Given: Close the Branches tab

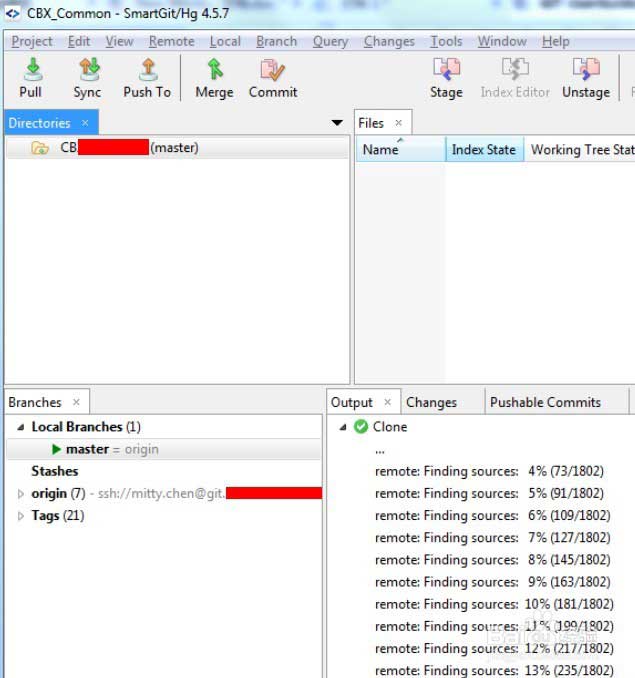Looking at the screenshot, I should 77,403.
